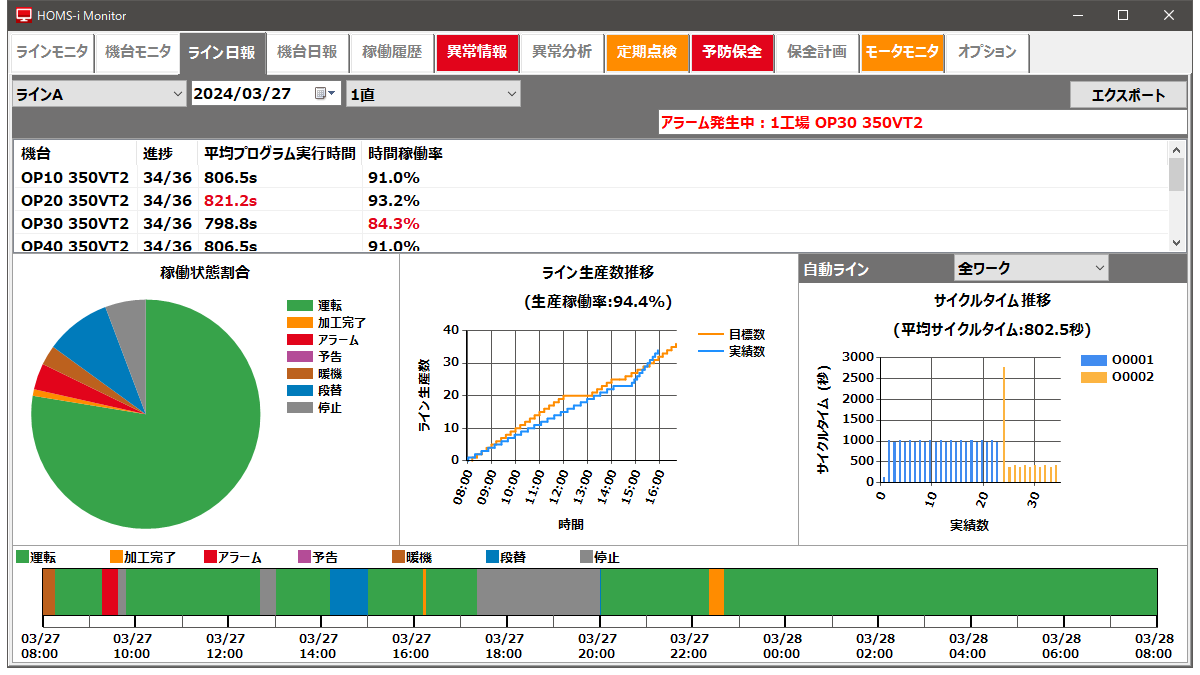
Task: Click the blue O0001 legend marker
Action: point(1094,360)
